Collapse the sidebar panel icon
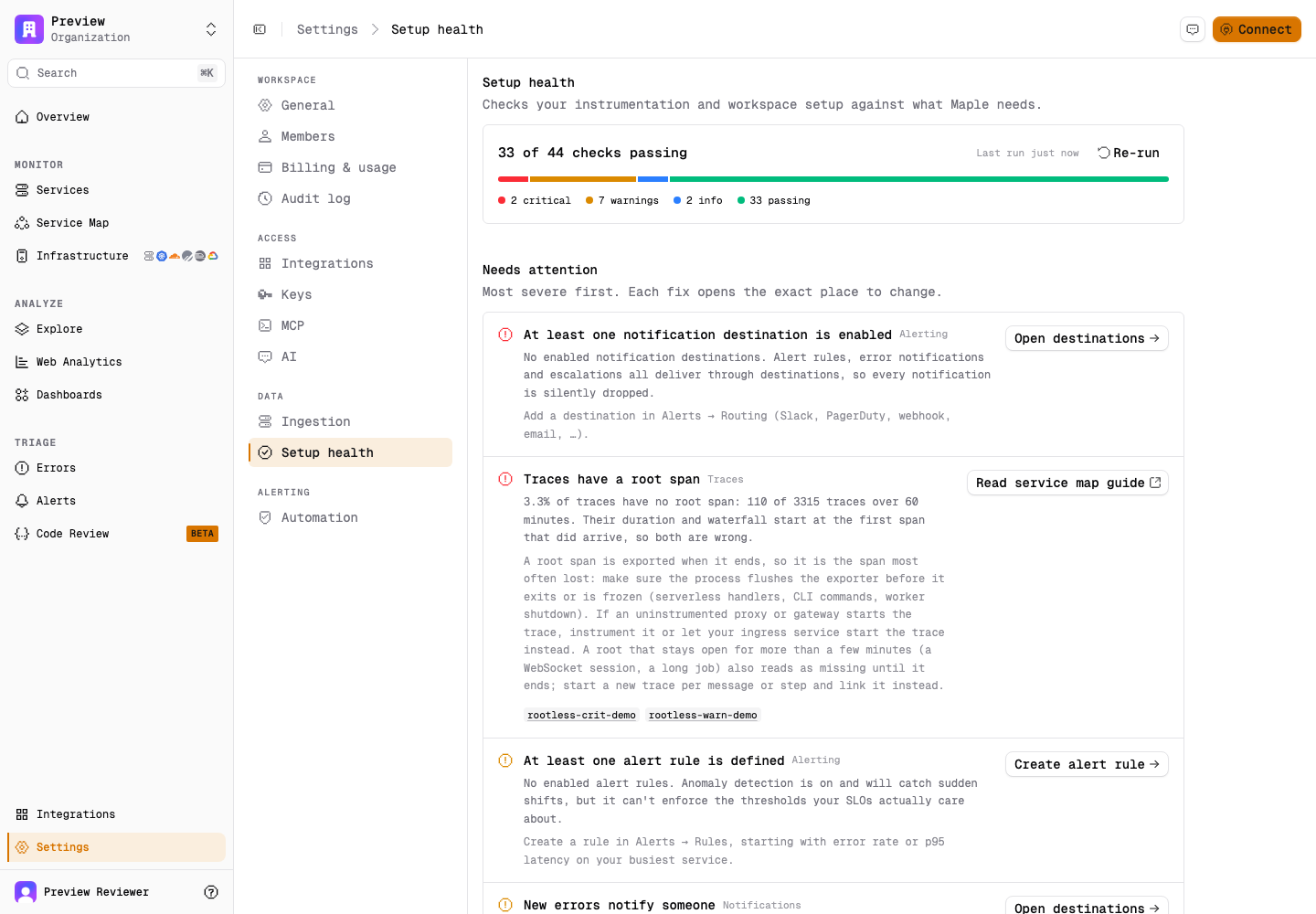Image resolution: width=1316 pixels, height=914 pixels. tap(260, 29)
